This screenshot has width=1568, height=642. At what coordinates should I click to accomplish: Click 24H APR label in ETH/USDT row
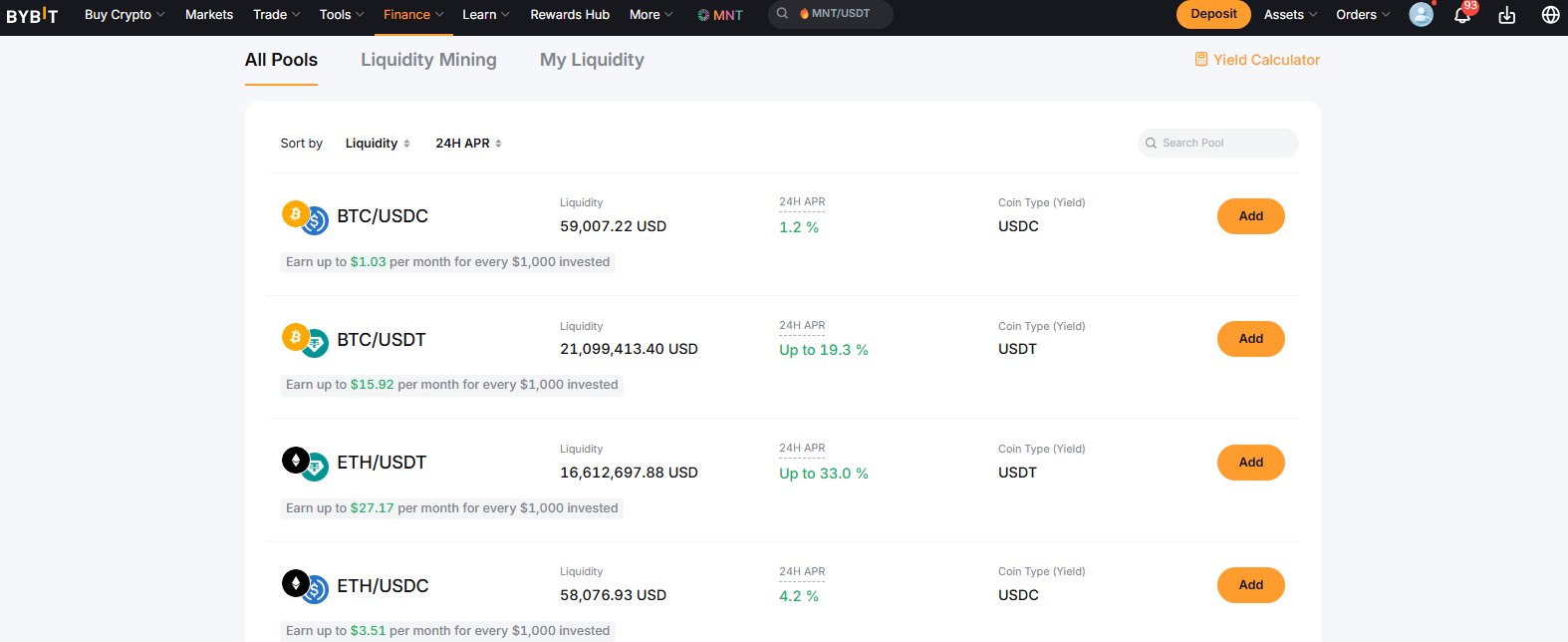(802, 449)
